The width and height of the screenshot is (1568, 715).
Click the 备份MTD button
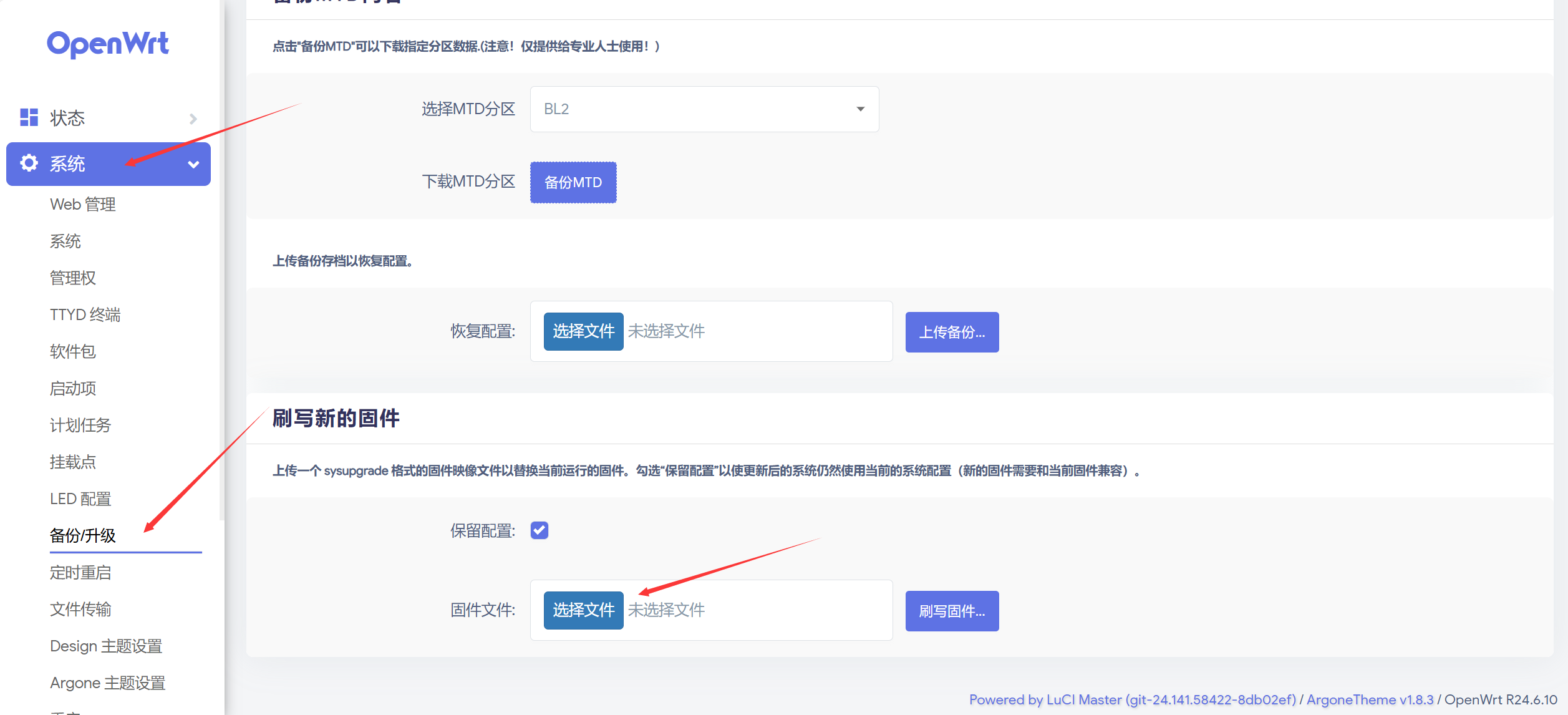[573, 182]
